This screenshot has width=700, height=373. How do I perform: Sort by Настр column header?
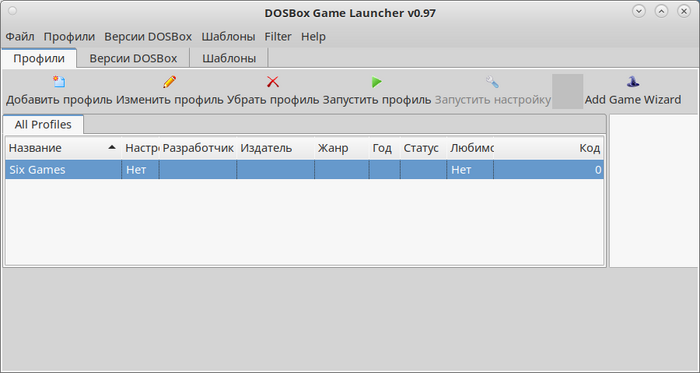[140, 148]
